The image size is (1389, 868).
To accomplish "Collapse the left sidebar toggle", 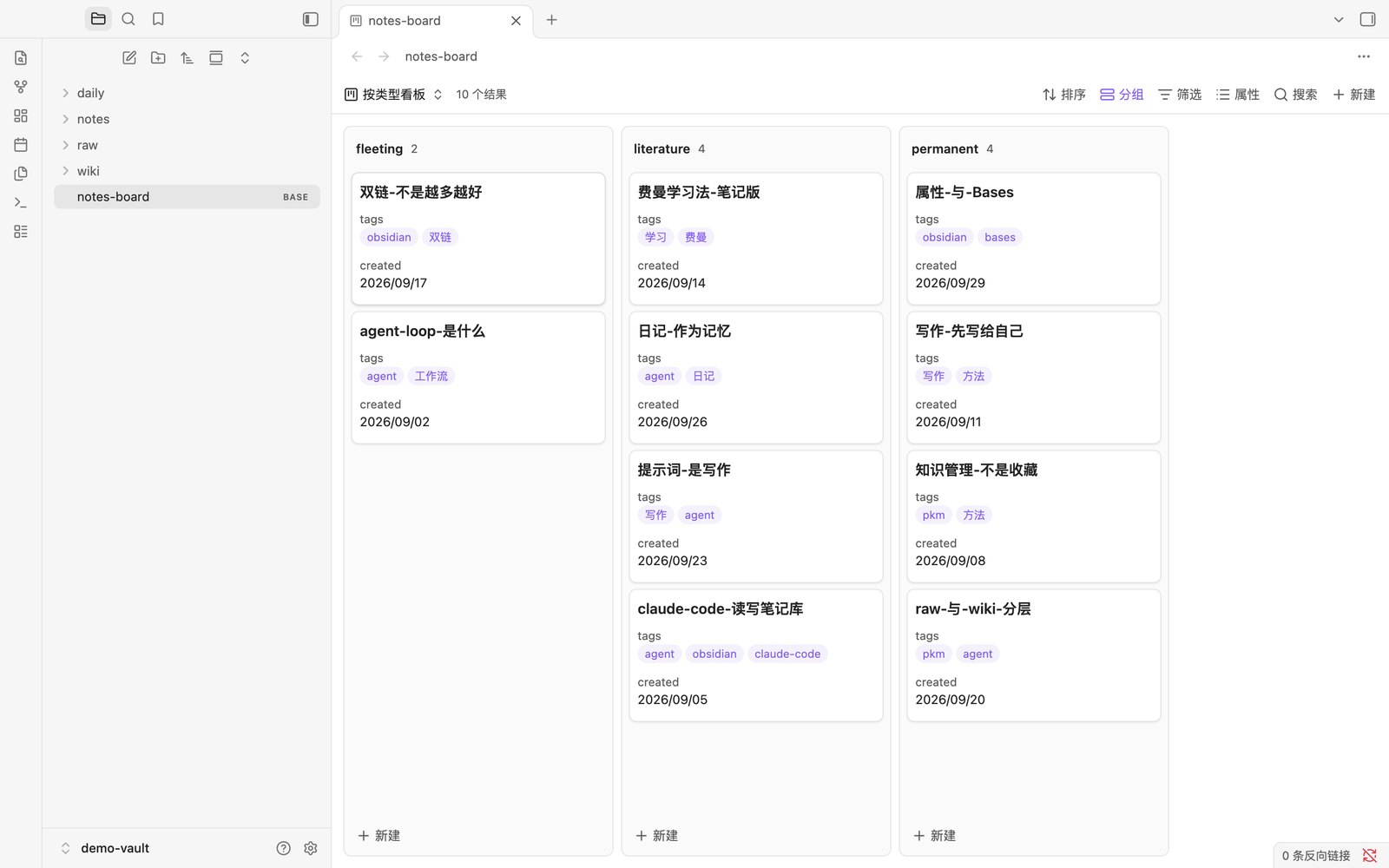I will [x=310, y=19].
